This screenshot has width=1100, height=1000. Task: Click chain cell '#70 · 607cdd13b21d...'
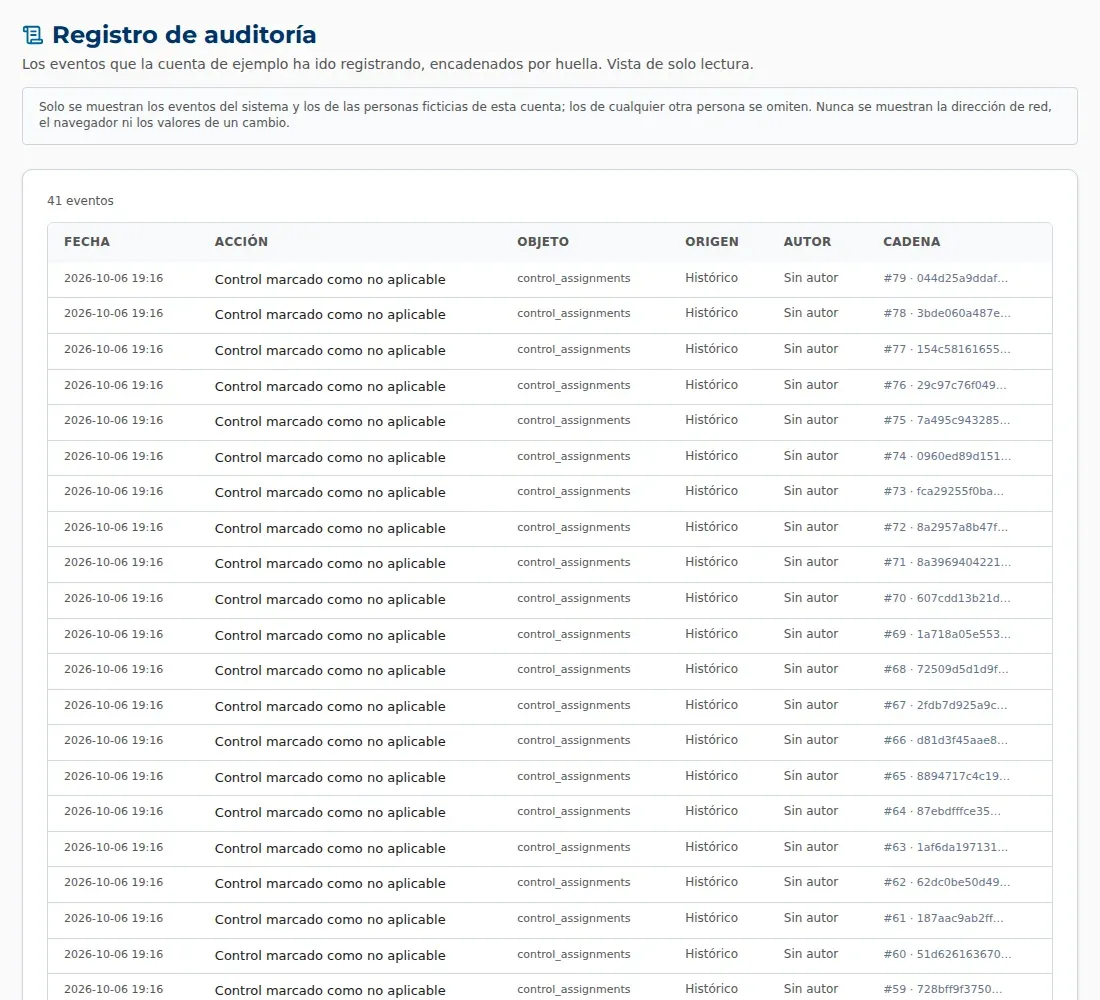pyautogui.click(x=947, y=599)
